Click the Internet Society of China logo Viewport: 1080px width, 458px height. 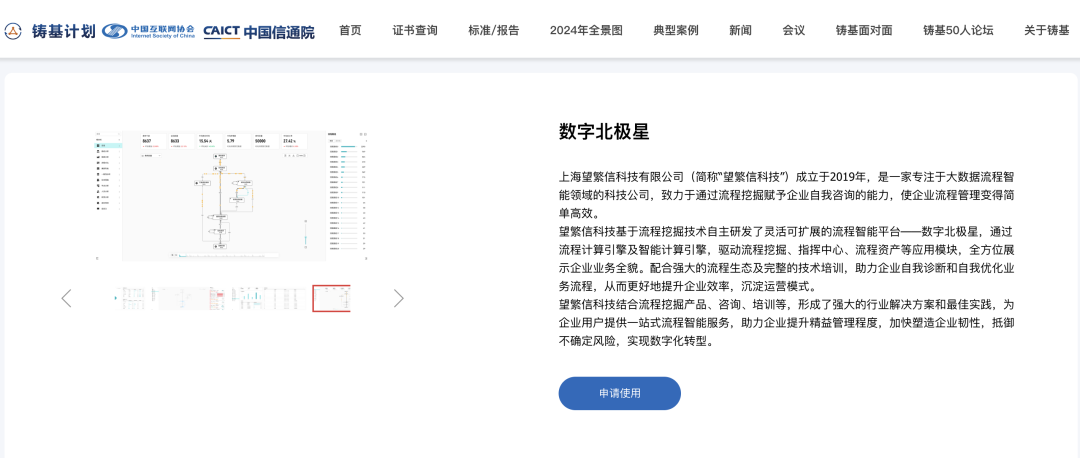click(148, 31)
